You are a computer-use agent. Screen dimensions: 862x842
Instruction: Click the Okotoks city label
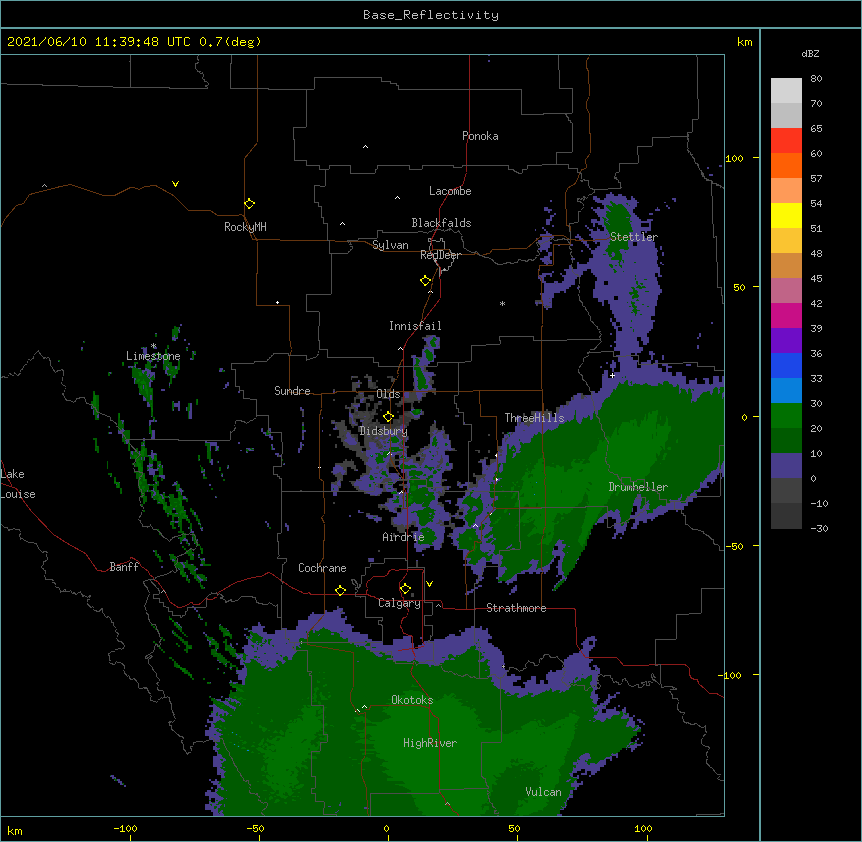[412, 700]
